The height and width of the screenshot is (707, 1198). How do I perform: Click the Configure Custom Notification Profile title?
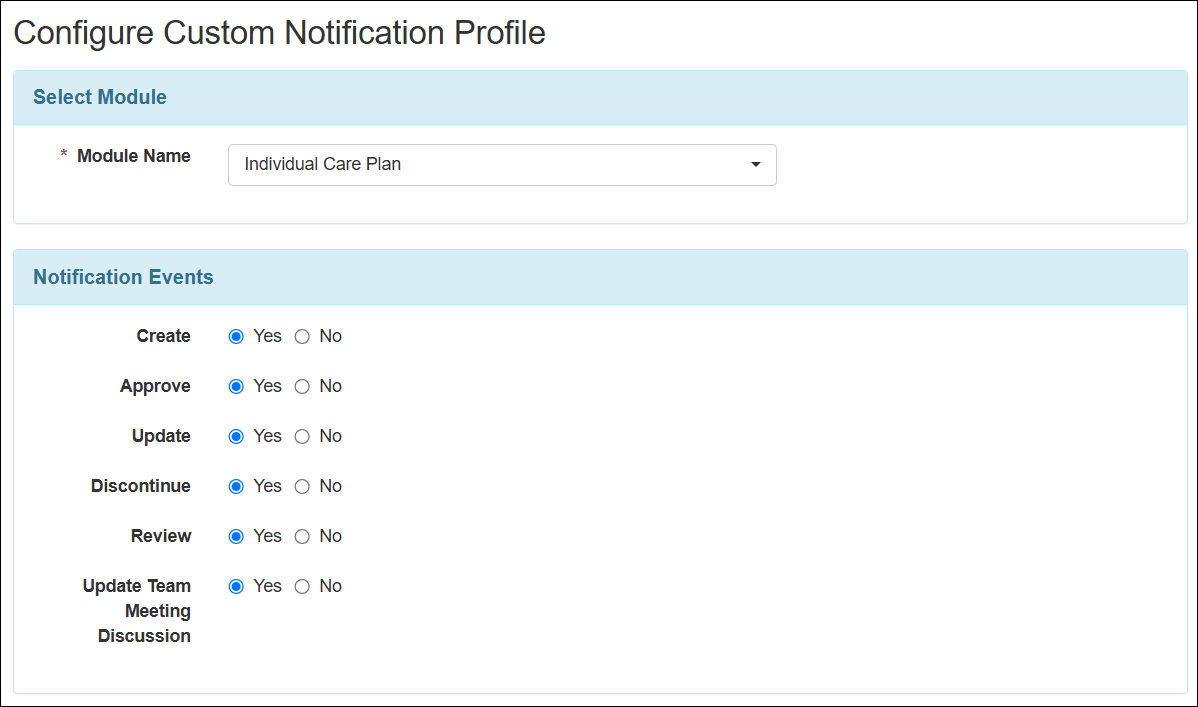(280, 33)
